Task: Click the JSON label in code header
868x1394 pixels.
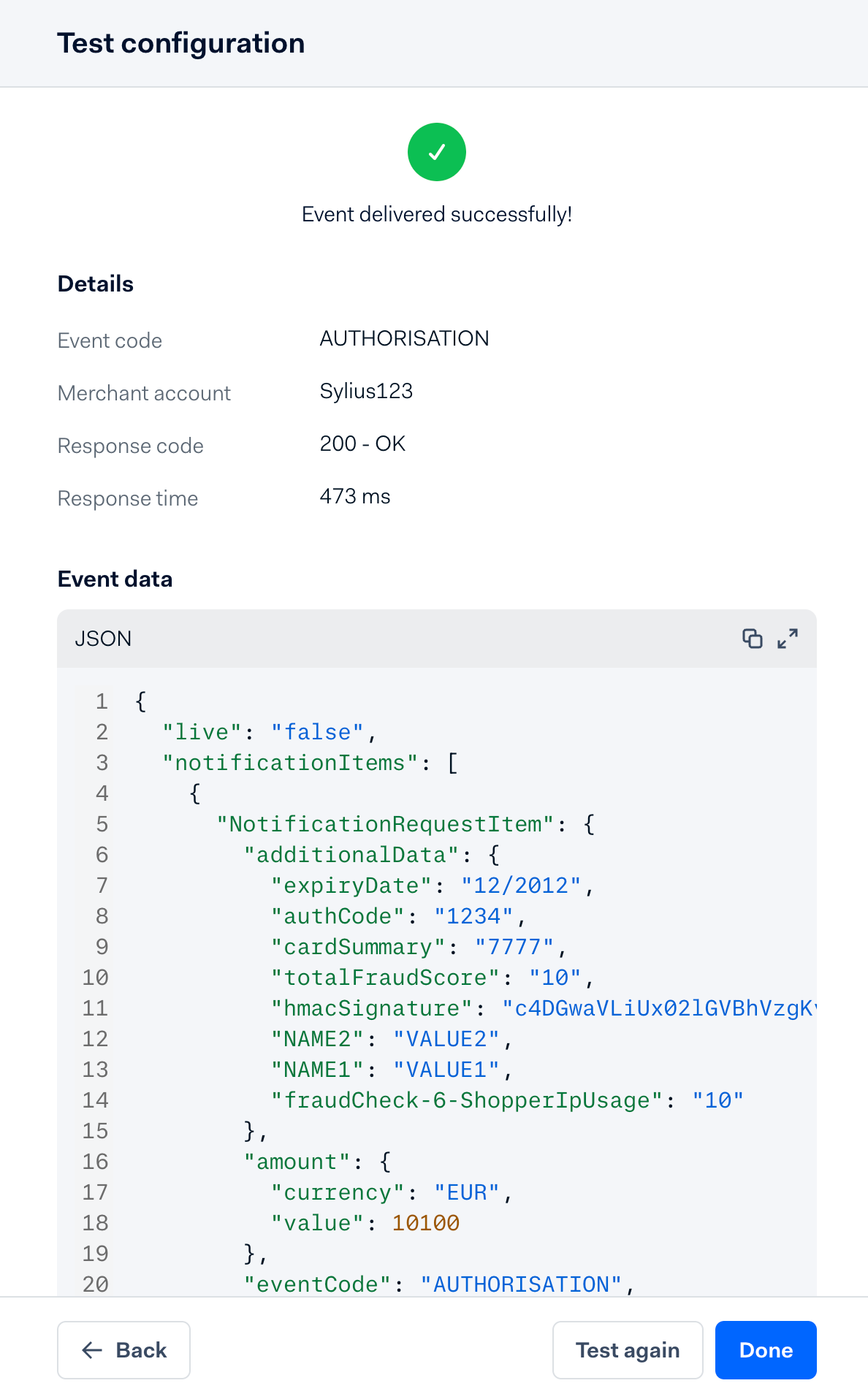Action: 103,639
